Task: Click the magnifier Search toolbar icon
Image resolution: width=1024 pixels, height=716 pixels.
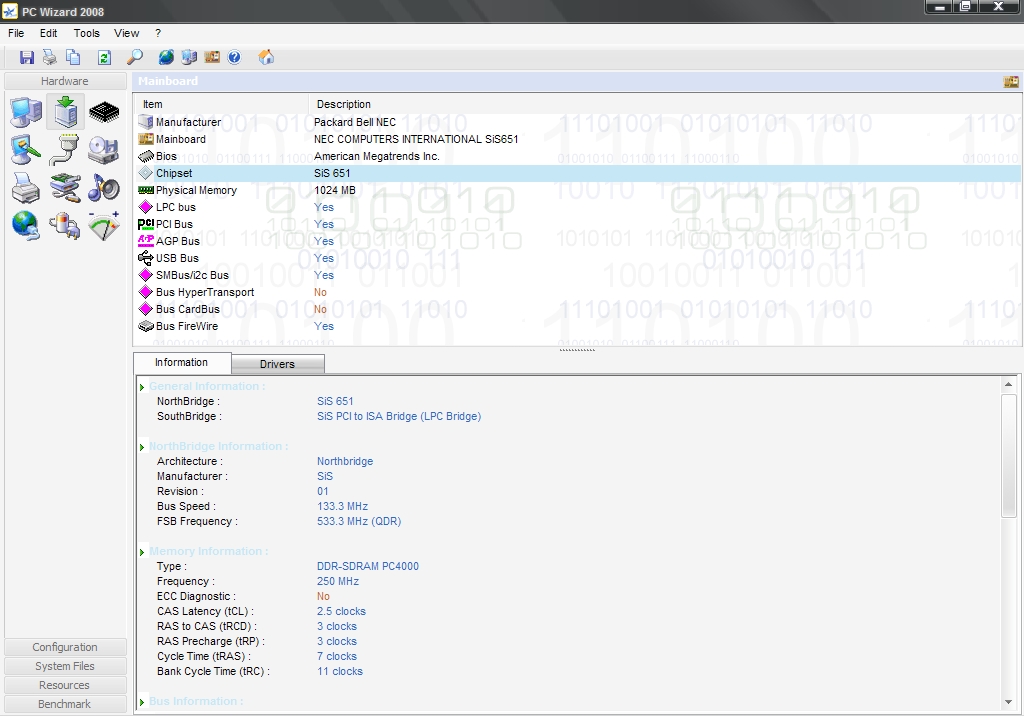Action: pyautogui.click(x=135, y=57)
